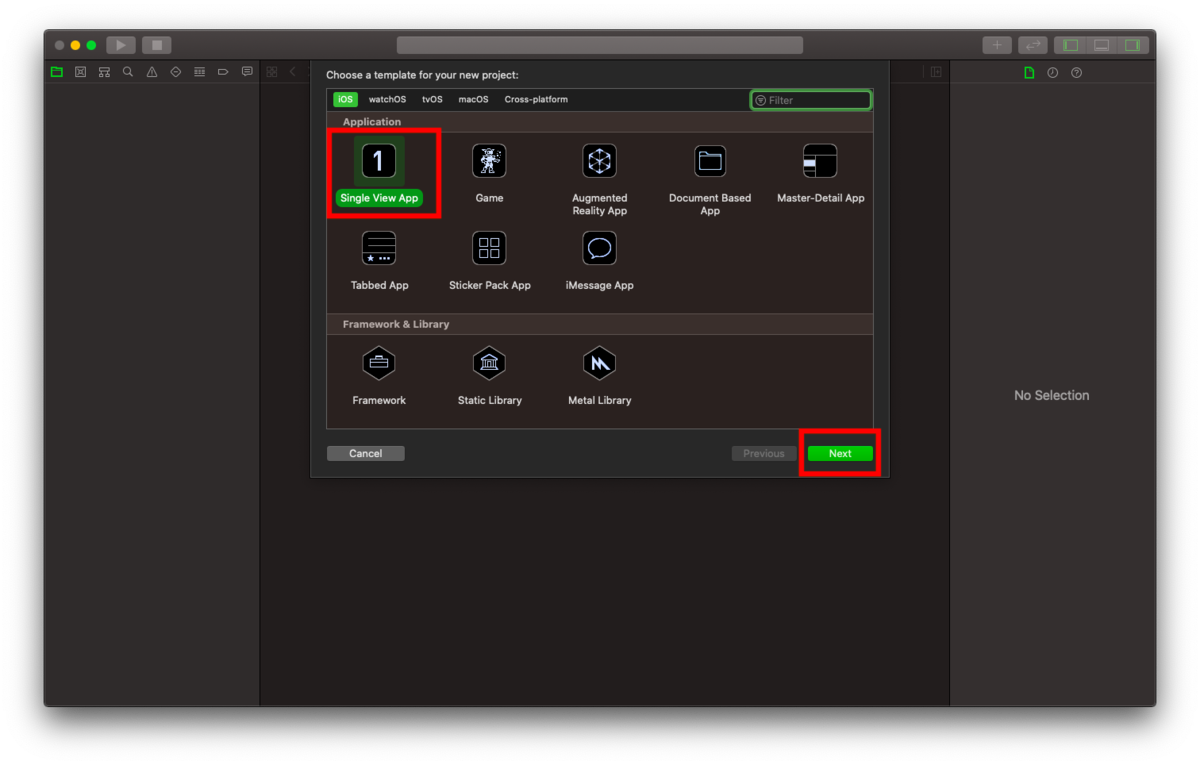
Task: Open the Project navigator folder icon
Action: (56, 72)
